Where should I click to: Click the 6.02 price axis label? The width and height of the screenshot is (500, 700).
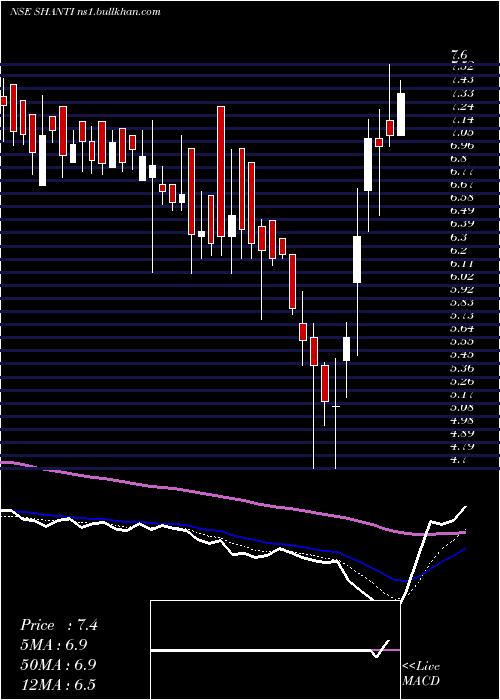[x=462, y=276]
